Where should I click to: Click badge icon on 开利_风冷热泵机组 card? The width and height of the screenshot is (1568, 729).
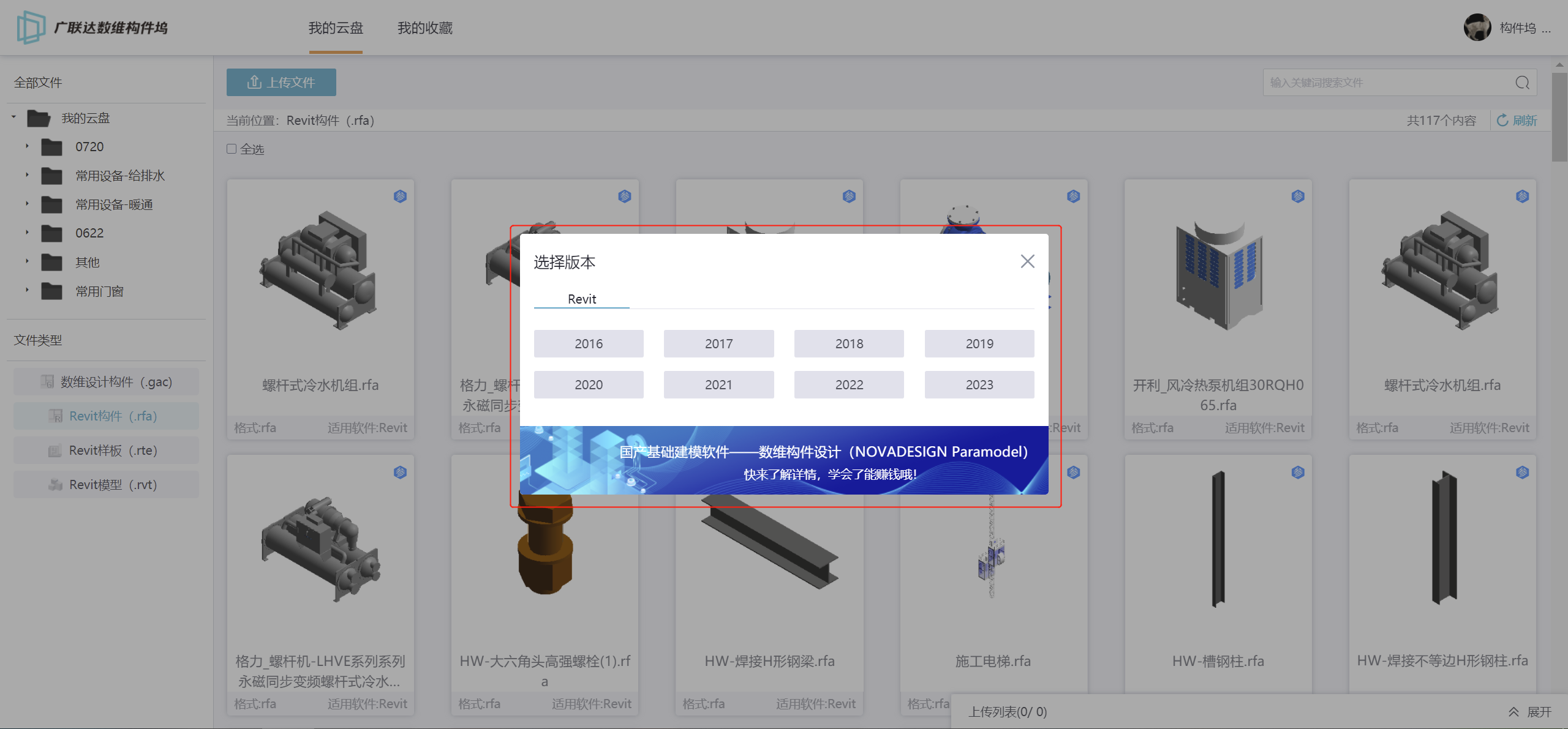pyautogui.click(x=1298, y=196)
